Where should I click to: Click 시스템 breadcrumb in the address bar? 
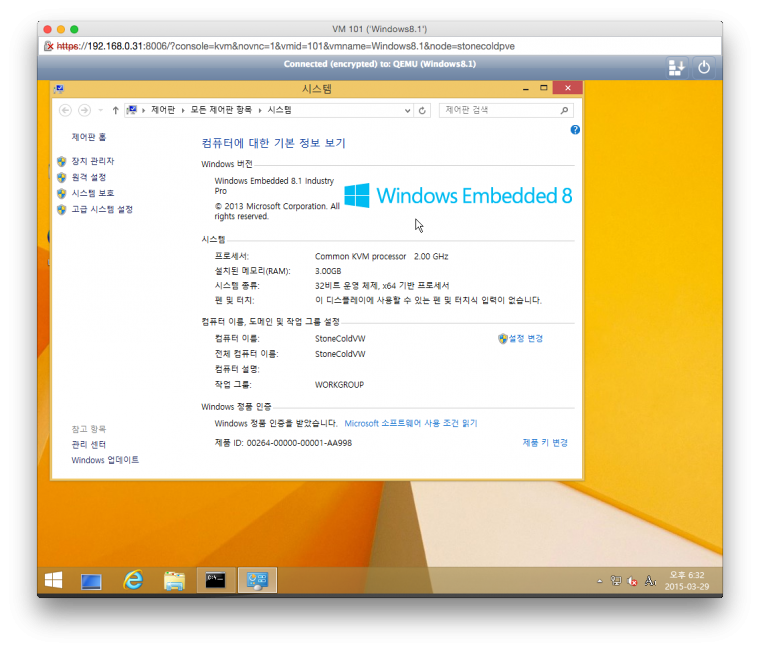coord(280,110)
